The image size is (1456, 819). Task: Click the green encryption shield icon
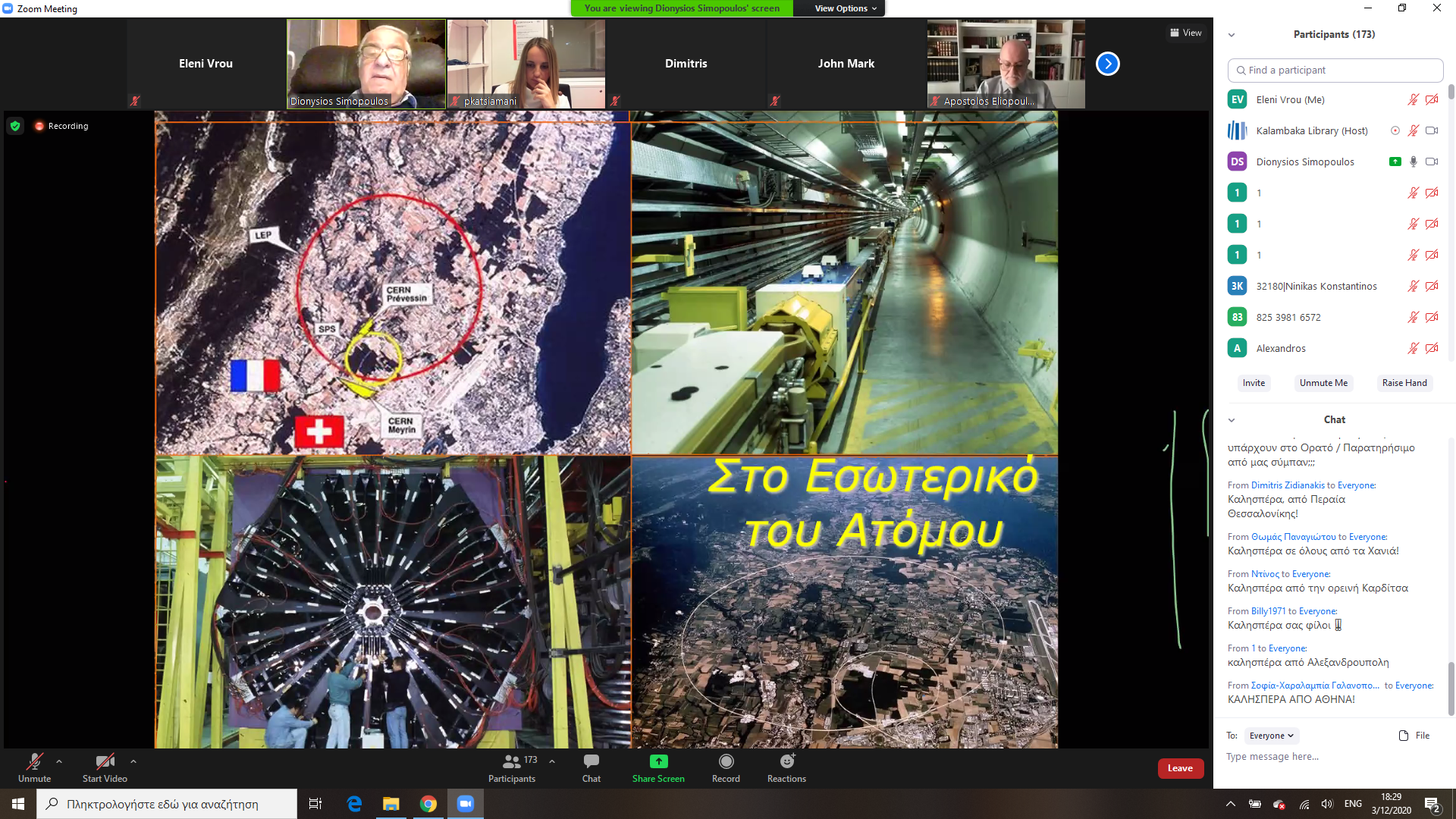[15, 126]
